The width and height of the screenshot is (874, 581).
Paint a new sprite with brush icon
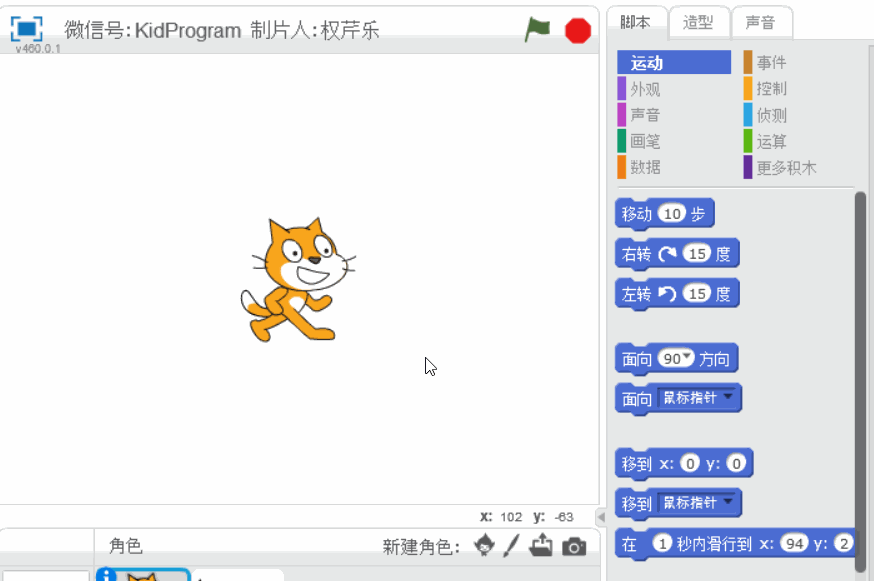point(511,545)
